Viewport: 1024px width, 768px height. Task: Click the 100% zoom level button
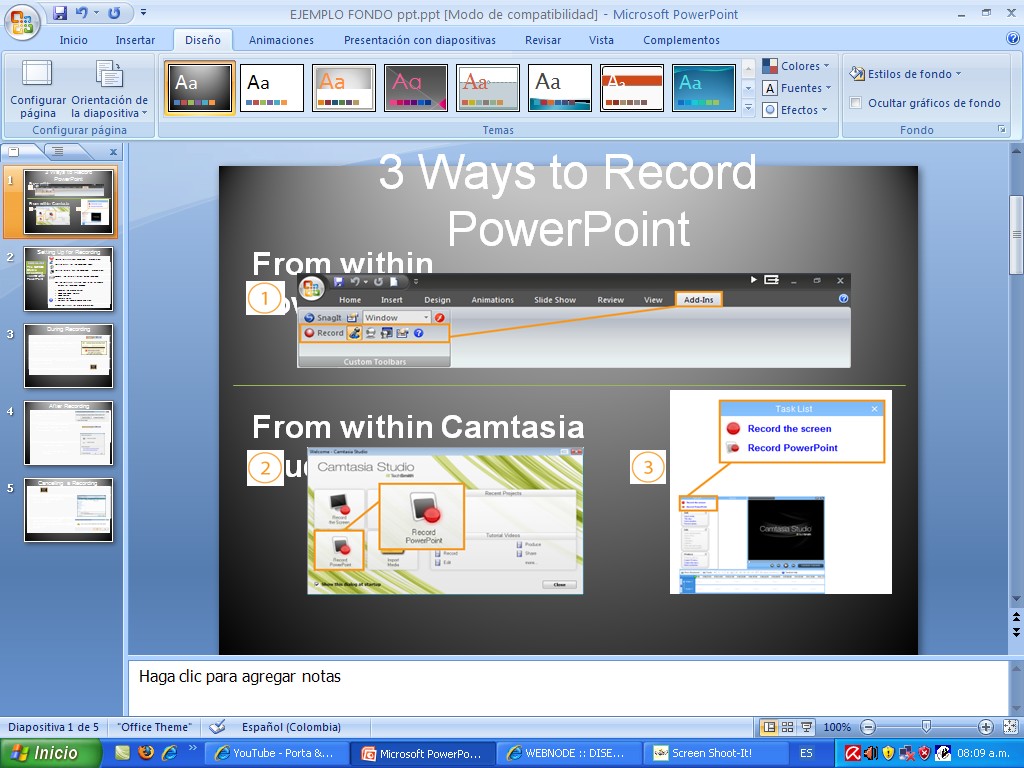pos(837,727)
